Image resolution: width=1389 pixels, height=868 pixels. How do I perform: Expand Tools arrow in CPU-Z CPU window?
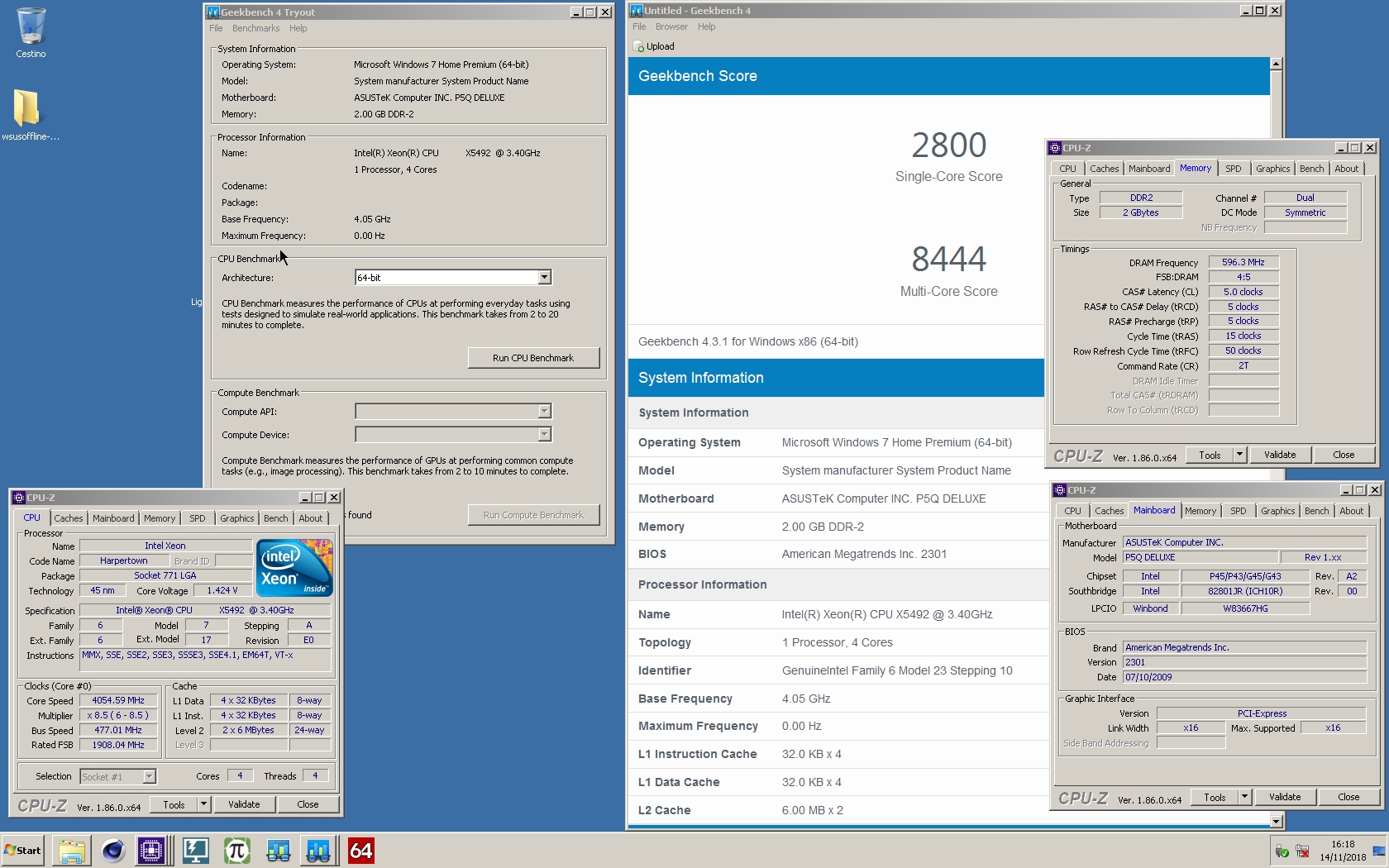(x=203, y=804)
